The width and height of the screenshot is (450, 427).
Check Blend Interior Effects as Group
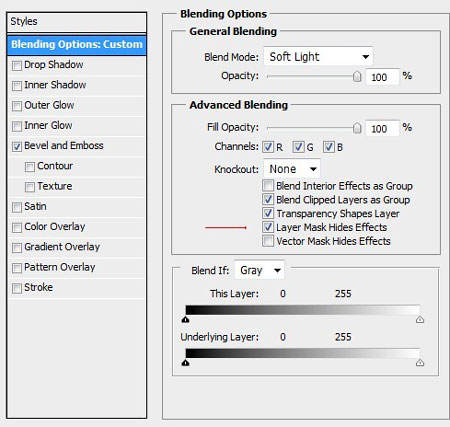point(268,185)
